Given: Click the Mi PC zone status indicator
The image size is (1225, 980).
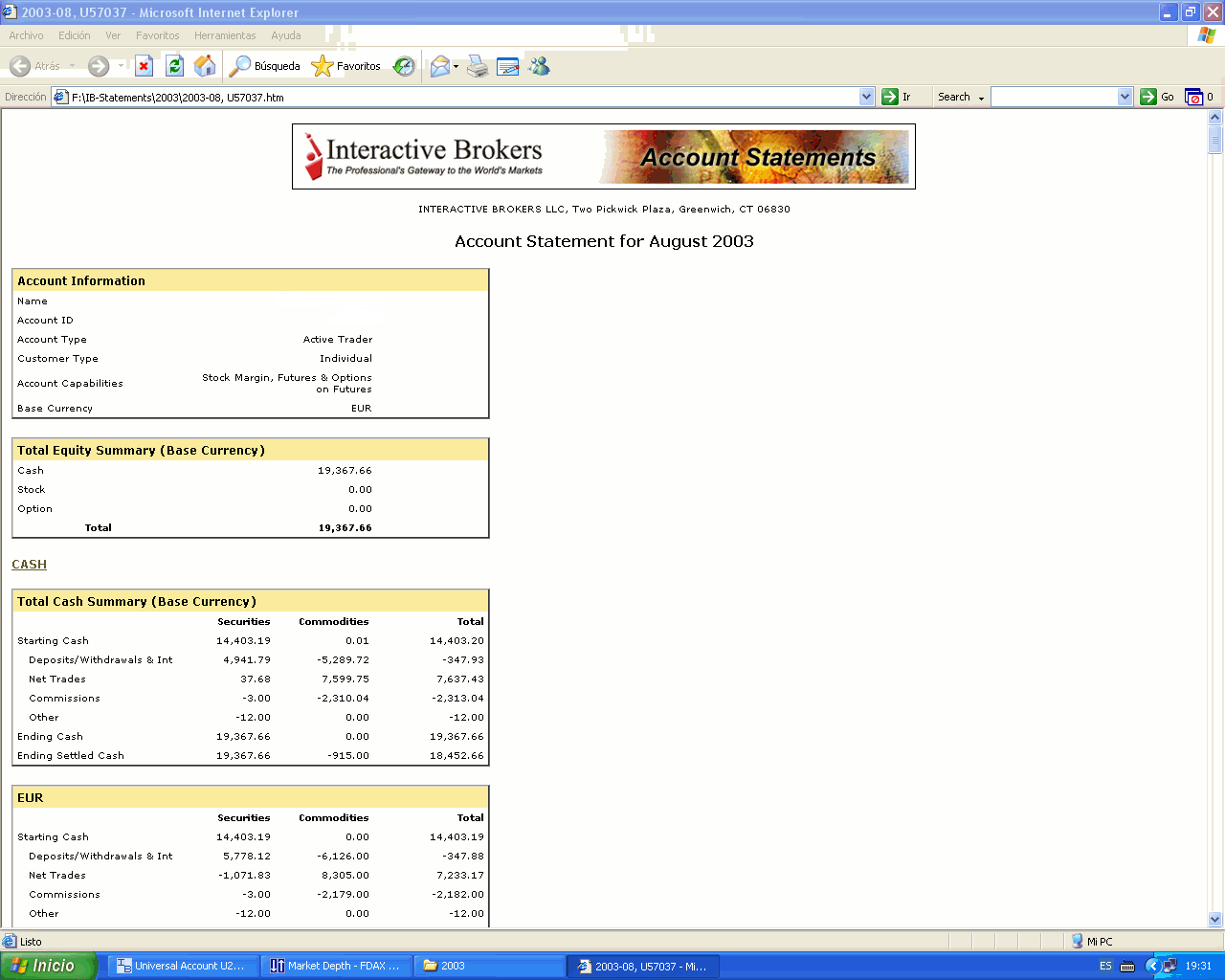Looking at the screenshot, I should (1093, 942).
